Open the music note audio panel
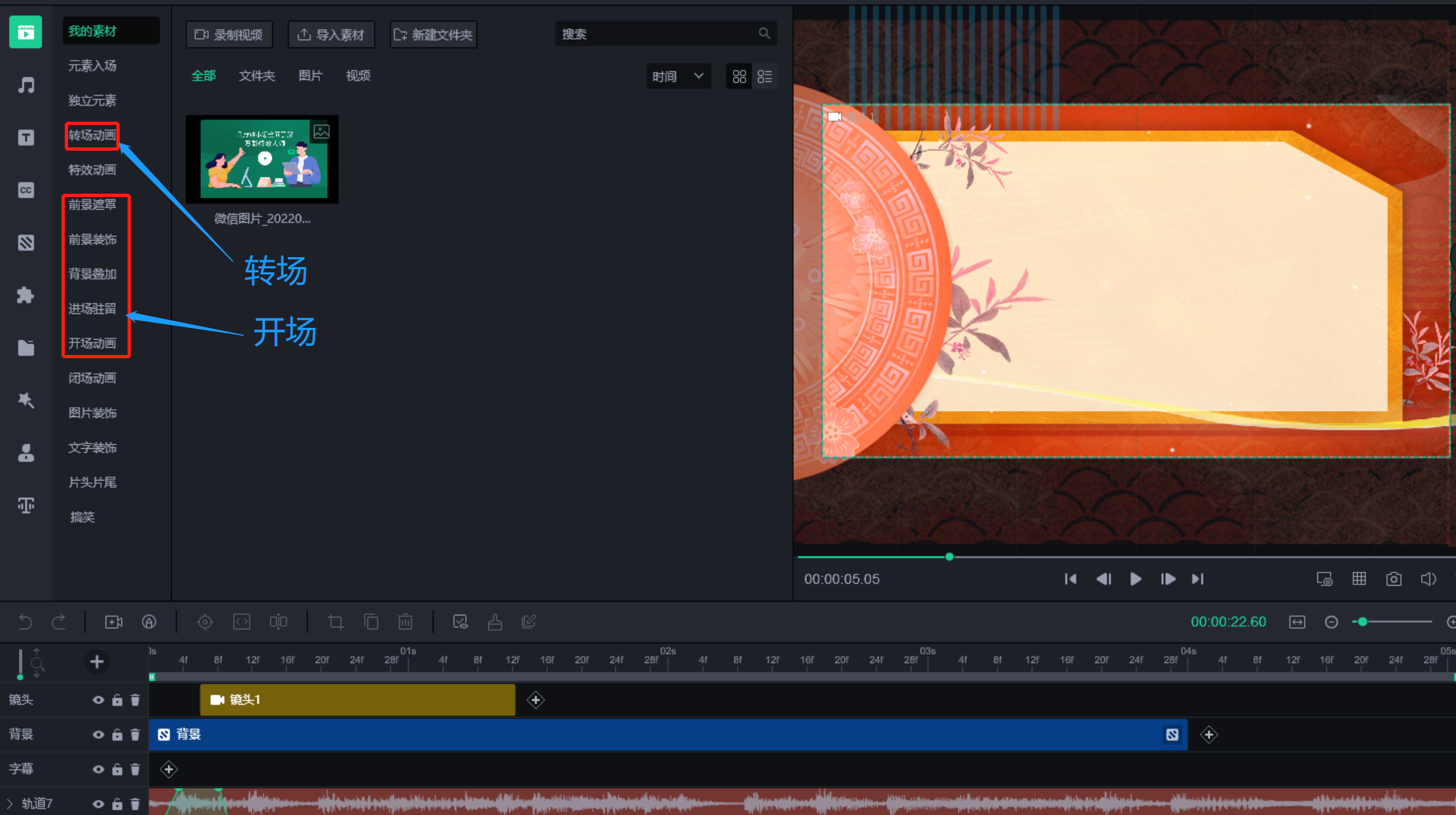 coord(26,85)
